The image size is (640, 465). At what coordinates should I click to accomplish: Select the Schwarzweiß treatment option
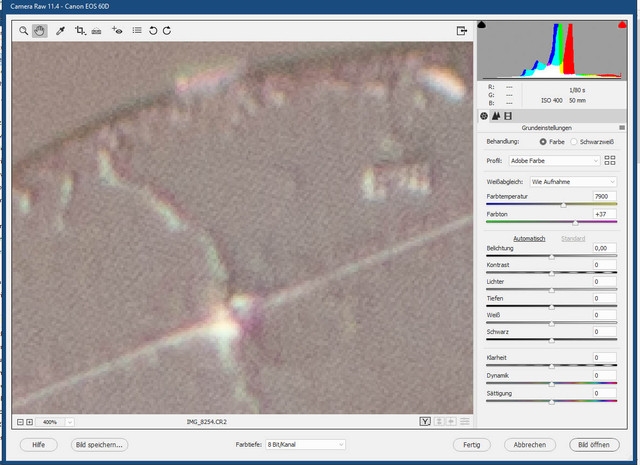tap(574, 143)
